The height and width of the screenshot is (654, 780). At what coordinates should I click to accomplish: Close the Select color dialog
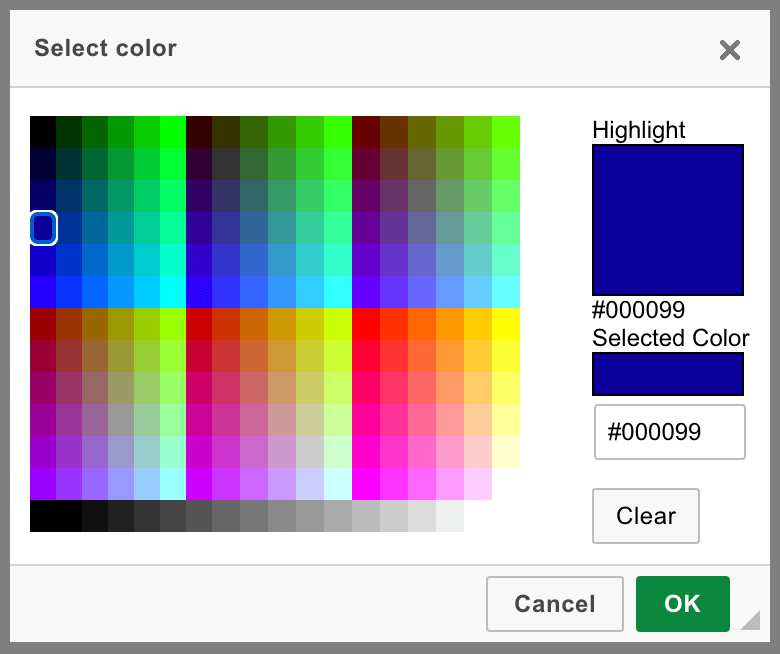[729, 50]
